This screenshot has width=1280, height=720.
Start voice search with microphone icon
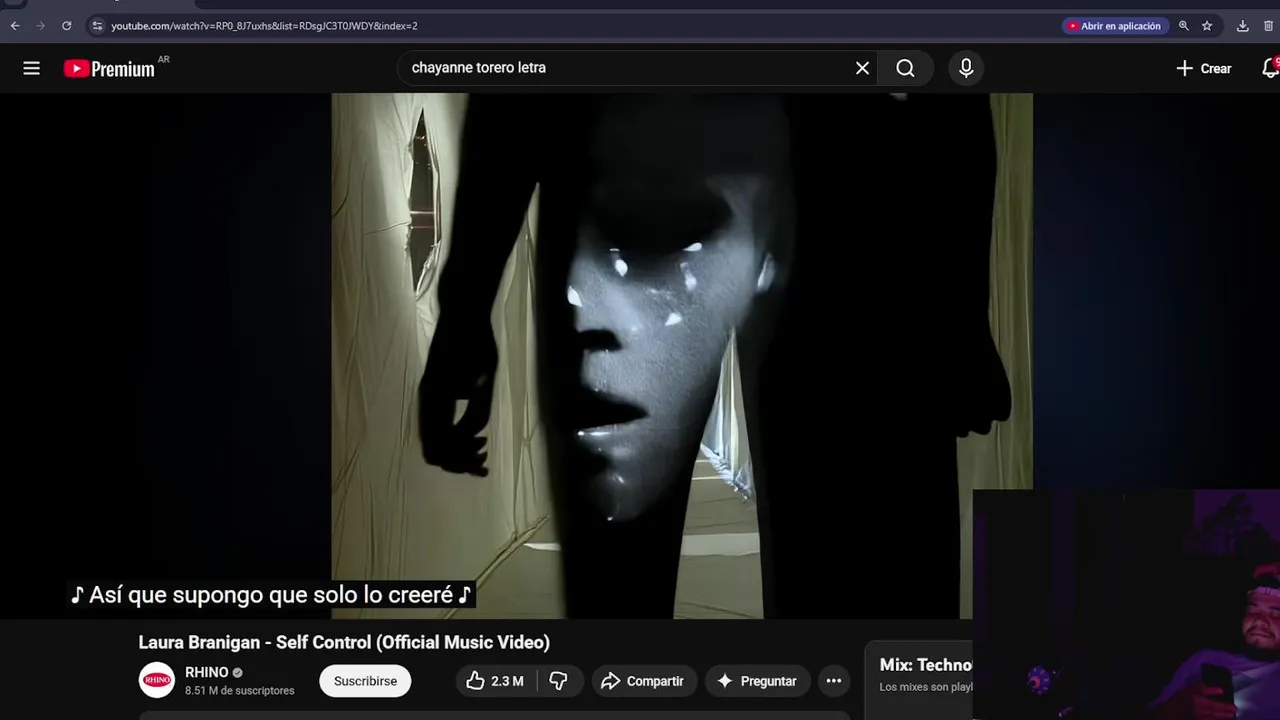pos(966,68)
